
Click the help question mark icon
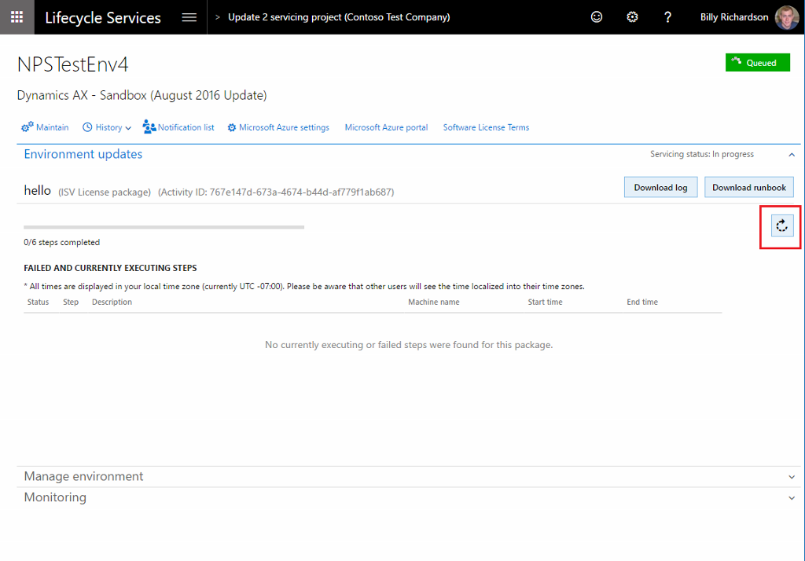(668, 17)
